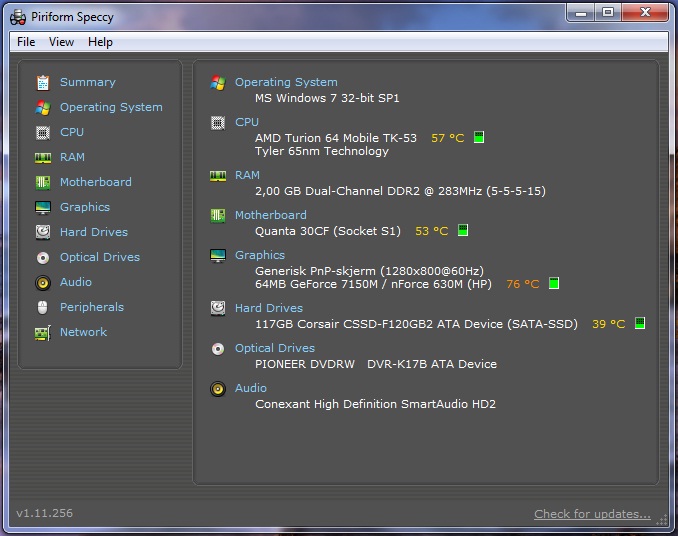
Task: Click the RAM stick icon in sidebar
Action: pyautogui.click(x=43, y=158)
